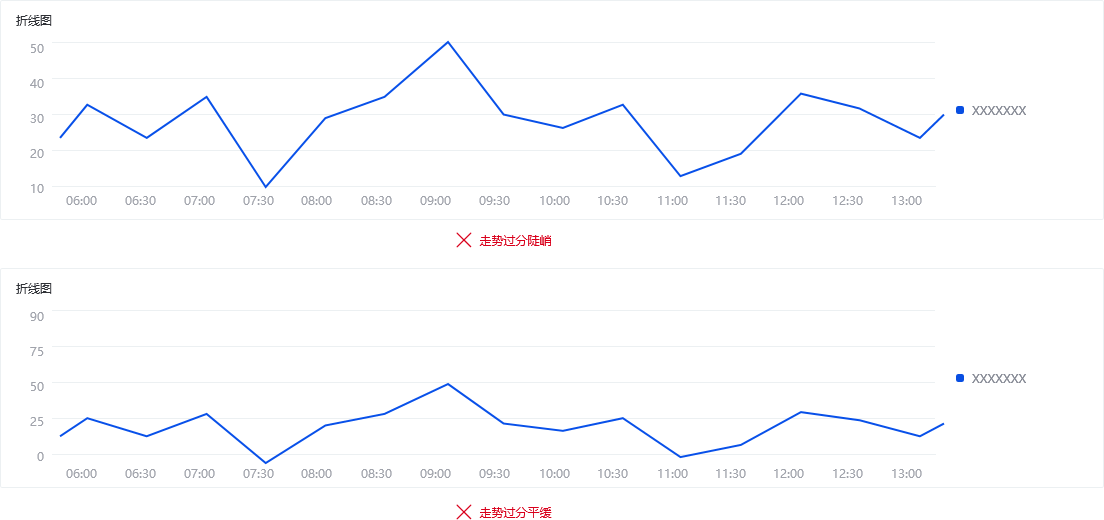
Task: Toggle the XXXXXXX legend label in bottom chart
Action: pyautogui.click(x=999, y=379)
